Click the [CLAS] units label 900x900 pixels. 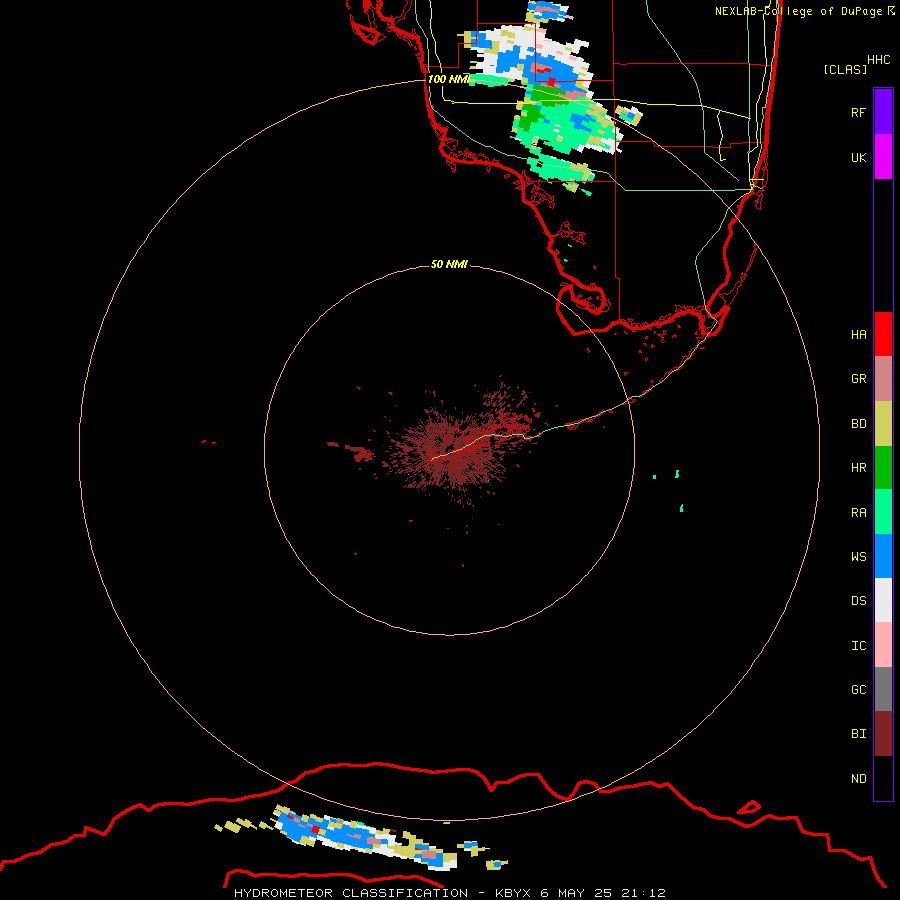845,69
